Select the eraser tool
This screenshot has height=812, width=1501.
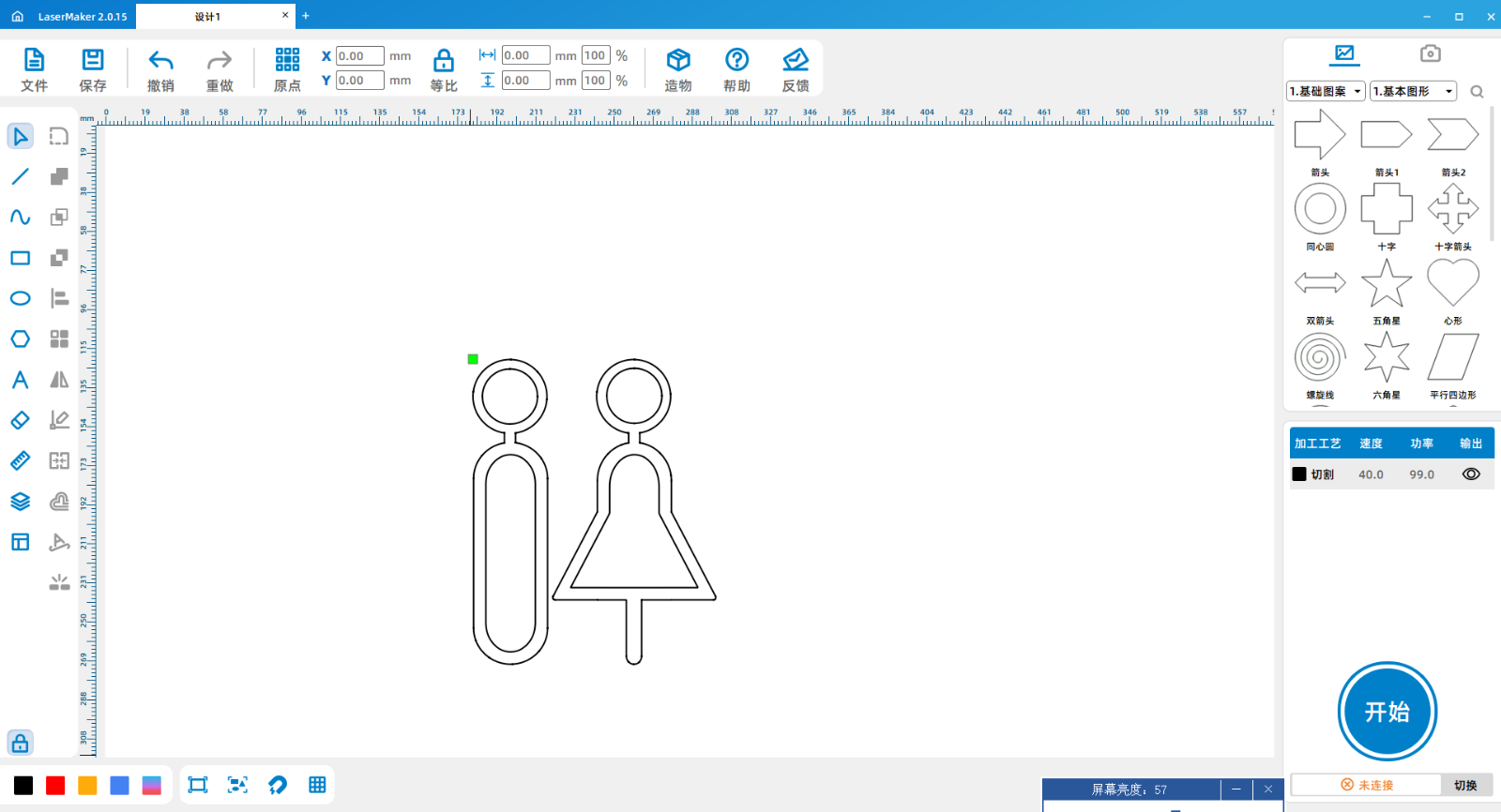coord(20,420)
